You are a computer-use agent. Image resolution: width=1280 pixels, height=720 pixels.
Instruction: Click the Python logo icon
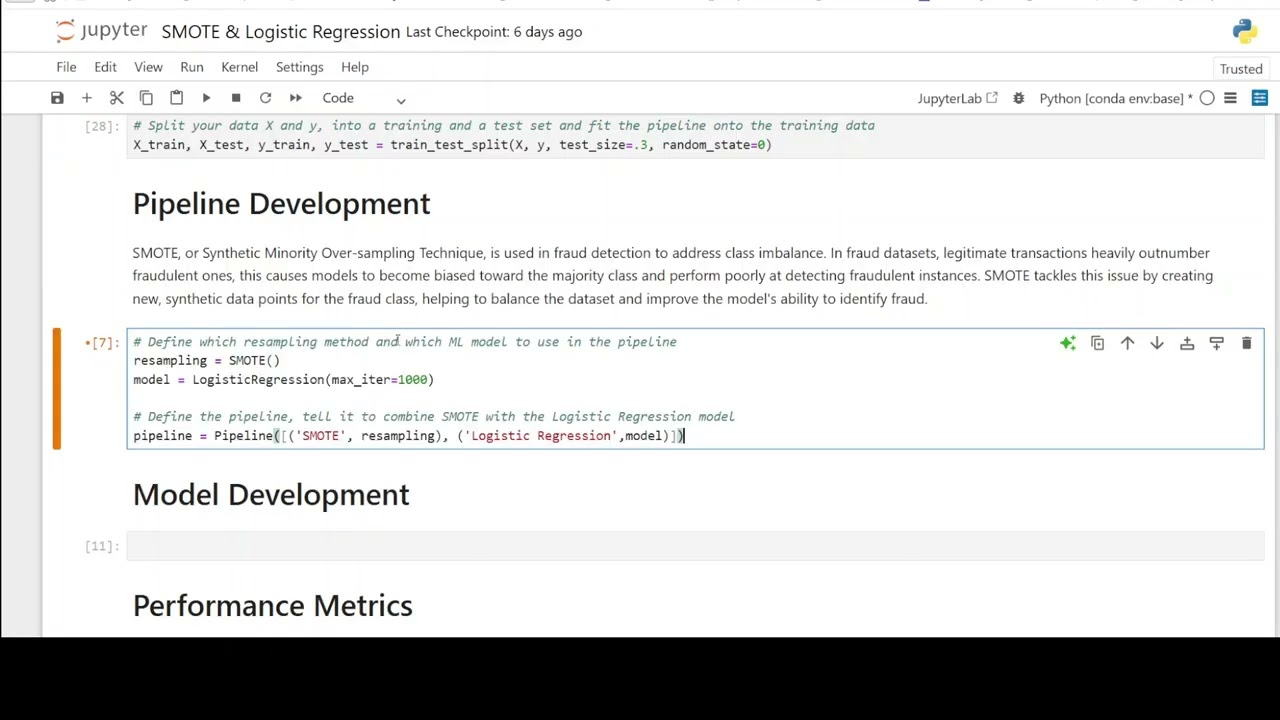pyautogui.click(x=1245, y=31)
